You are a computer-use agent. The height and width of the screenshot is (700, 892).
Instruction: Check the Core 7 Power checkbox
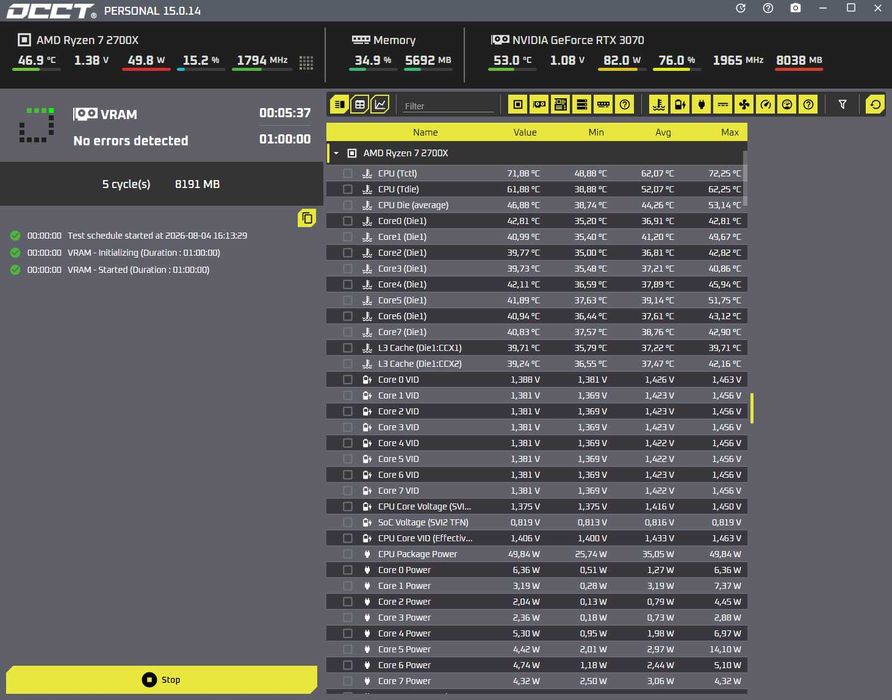pos(348,681)
